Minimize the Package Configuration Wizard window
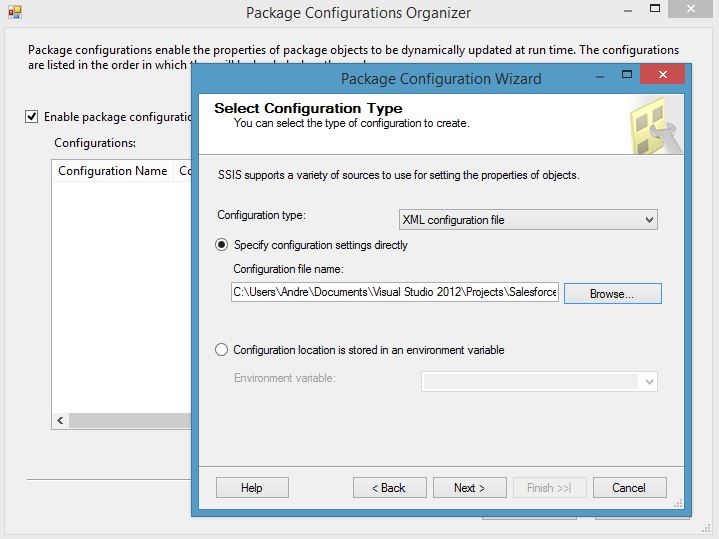The width and height of the screenshot is (719, 539). coord(598,77)
